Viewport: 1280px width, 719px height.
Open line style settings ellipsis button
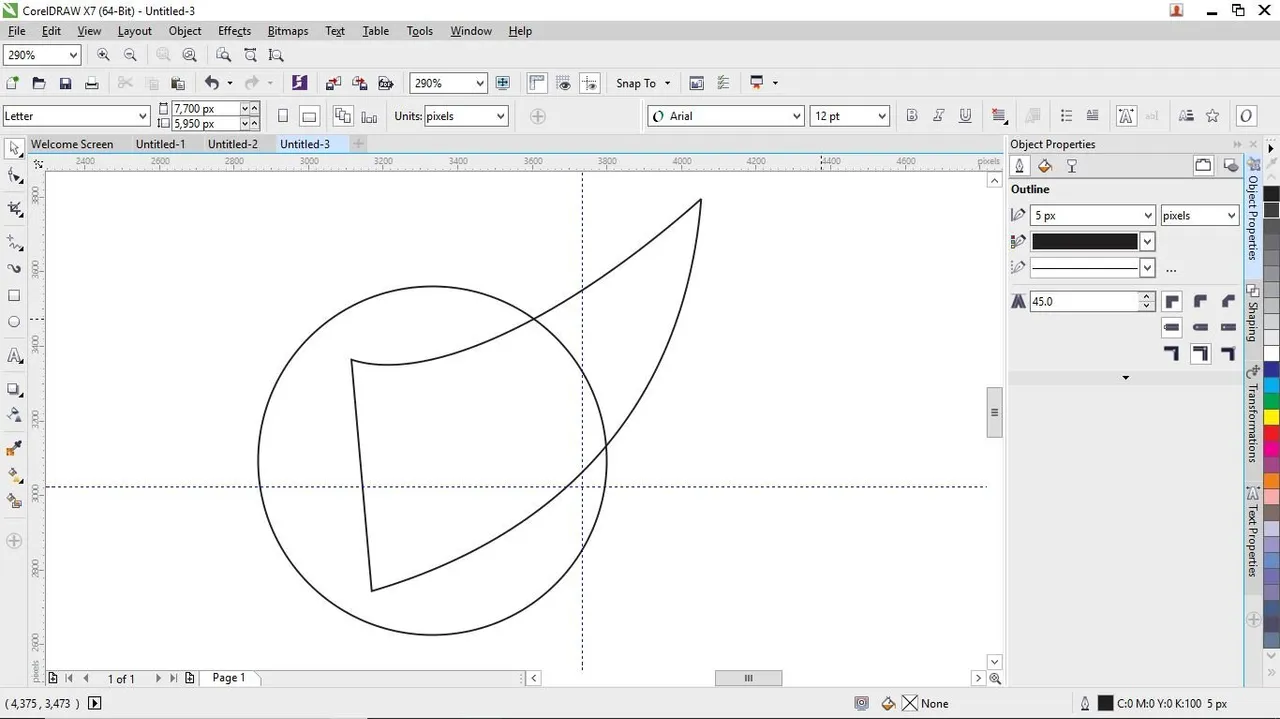1171,268
